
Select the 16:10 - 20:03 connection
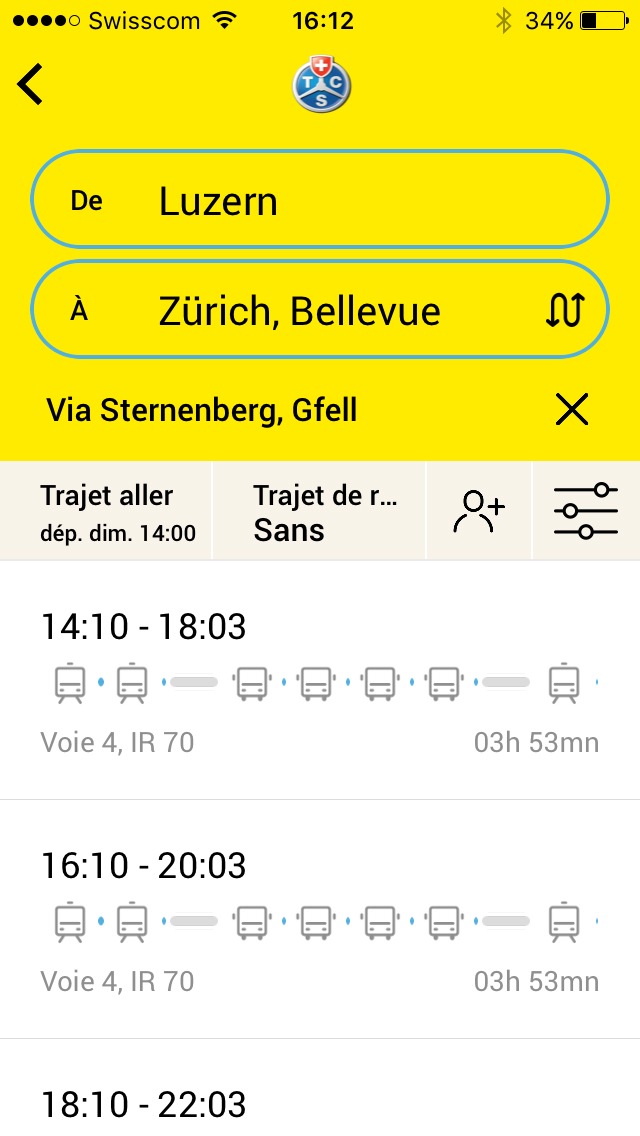click(x=320, y=918)
